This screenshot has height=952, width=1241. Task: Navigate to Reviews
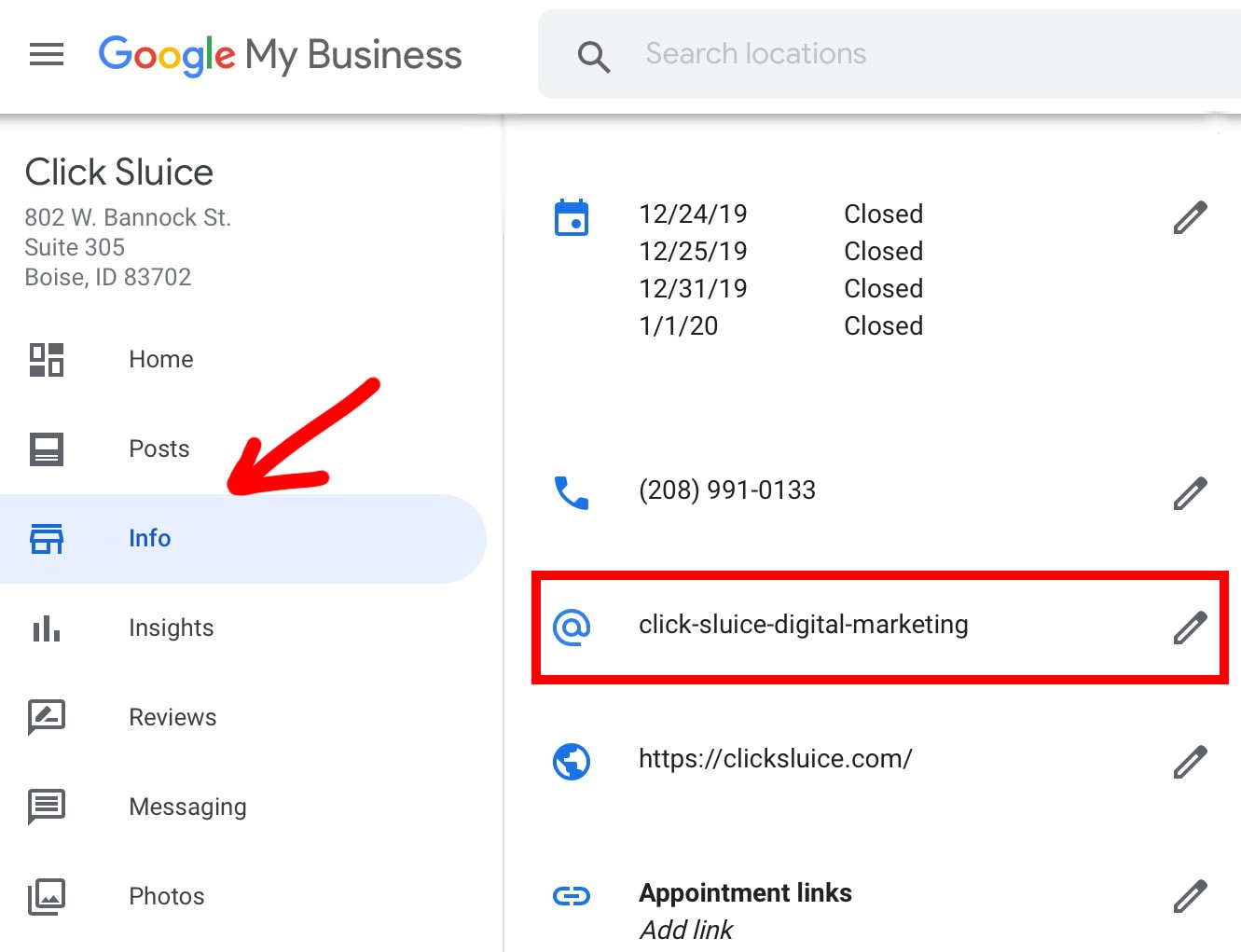pos(172,717)
